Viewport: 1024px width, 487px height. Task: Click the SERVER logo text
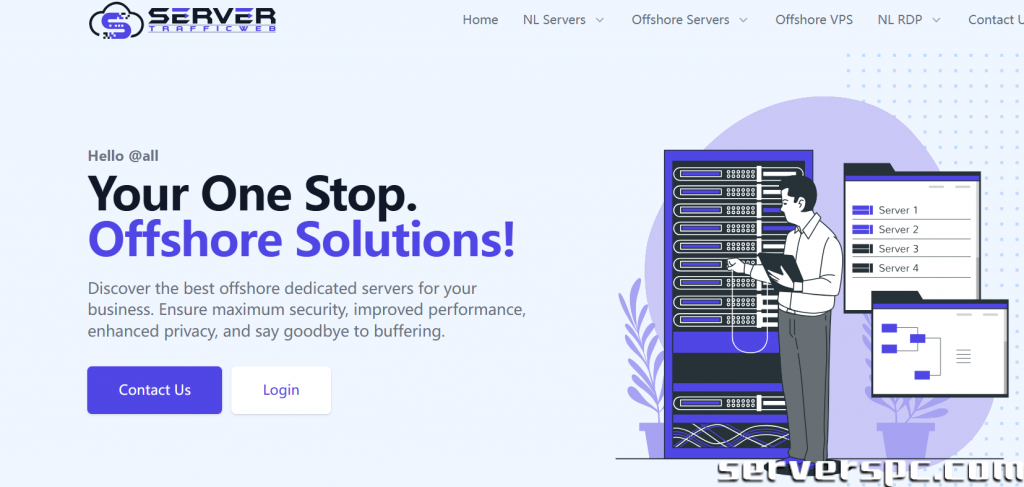[211, 16]
